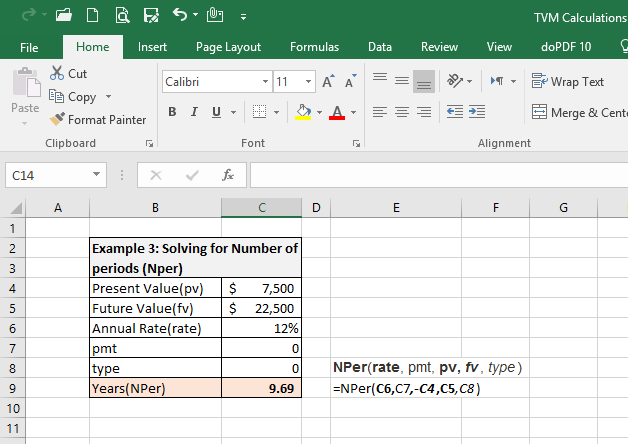Open Customize Quick Access Toolbar dropdown
Screen dimensions: 628x444
(243, 17)
